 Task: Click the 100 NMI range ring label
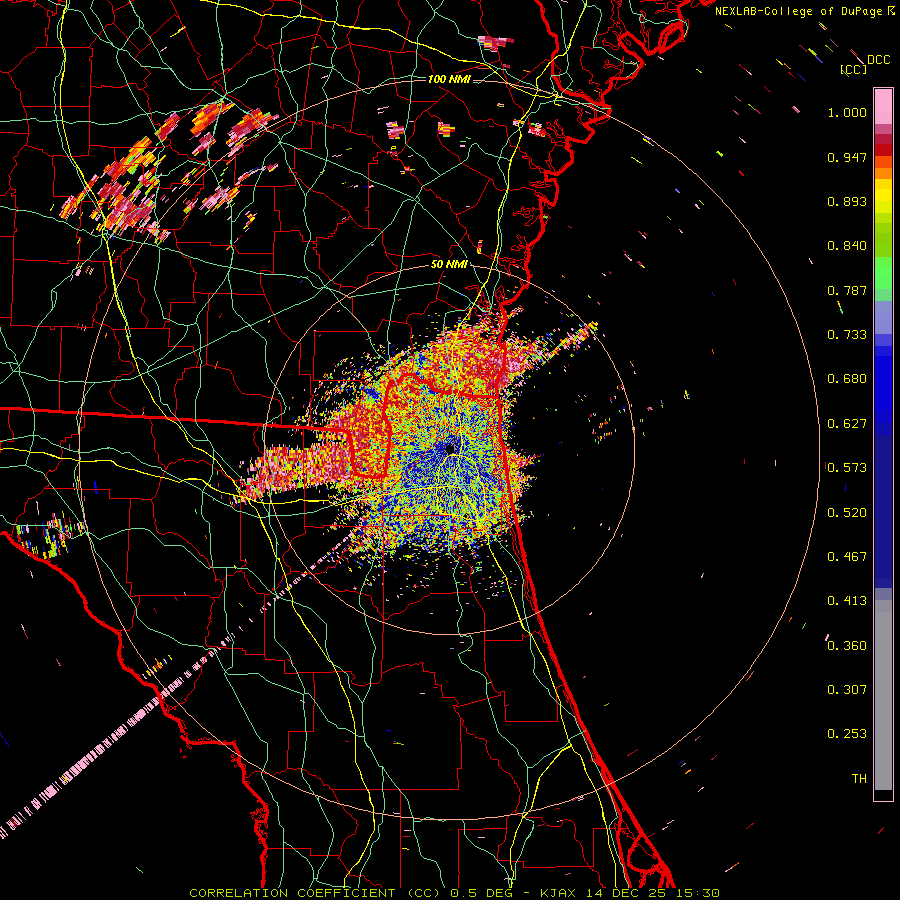(x=449, y=79)
